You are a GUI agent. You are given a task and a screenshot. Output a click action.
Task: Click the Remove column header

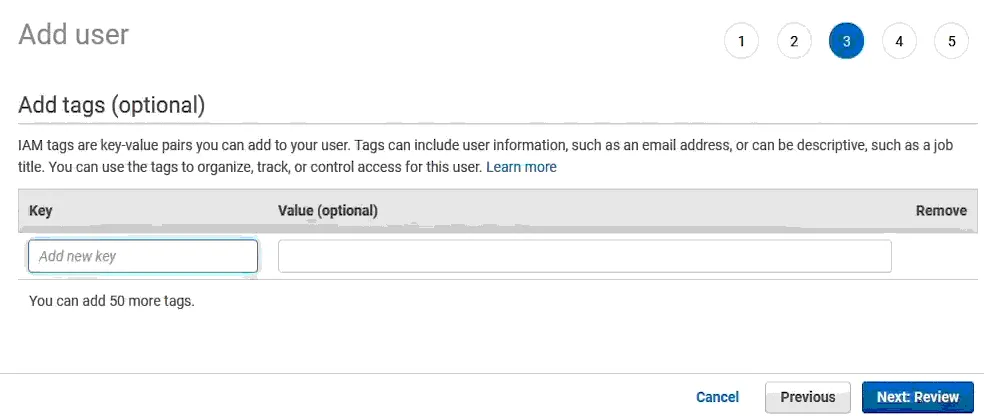point(941,211)
